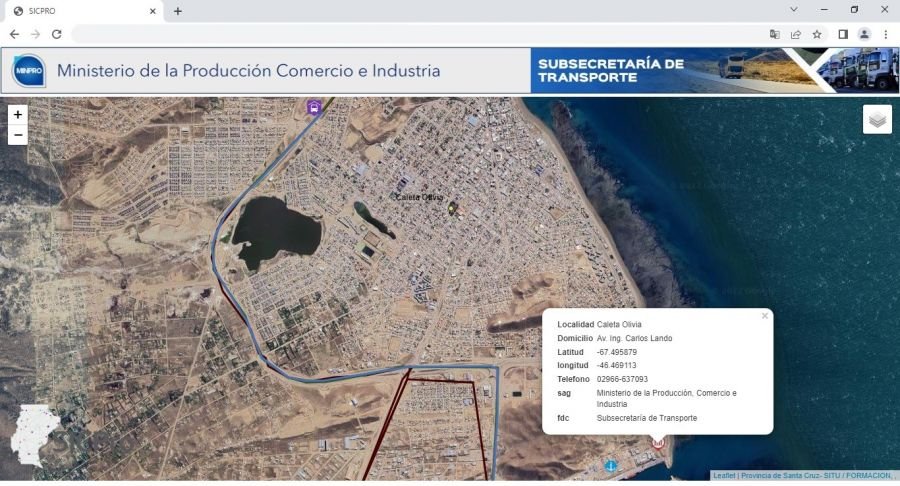
Task: Click the Av. Ing. Carlos Lando address
Action: (634, 339)
